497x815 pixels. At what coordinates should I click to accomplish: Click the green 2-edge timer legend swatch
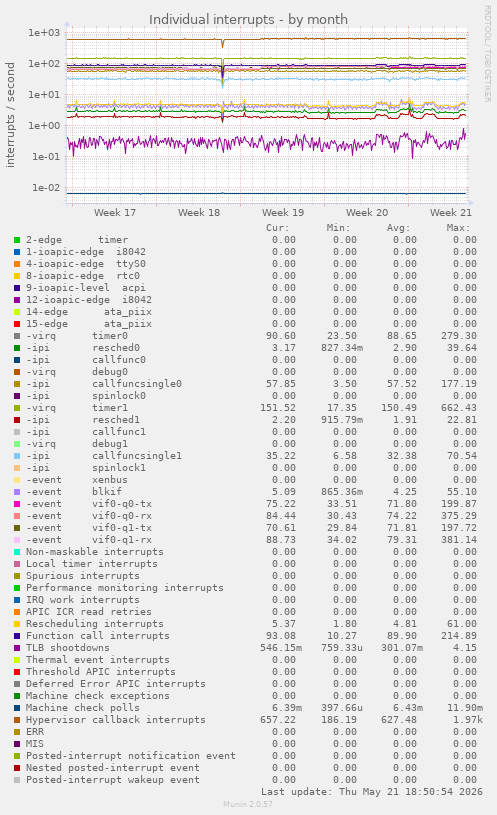[x=17, y=240]
